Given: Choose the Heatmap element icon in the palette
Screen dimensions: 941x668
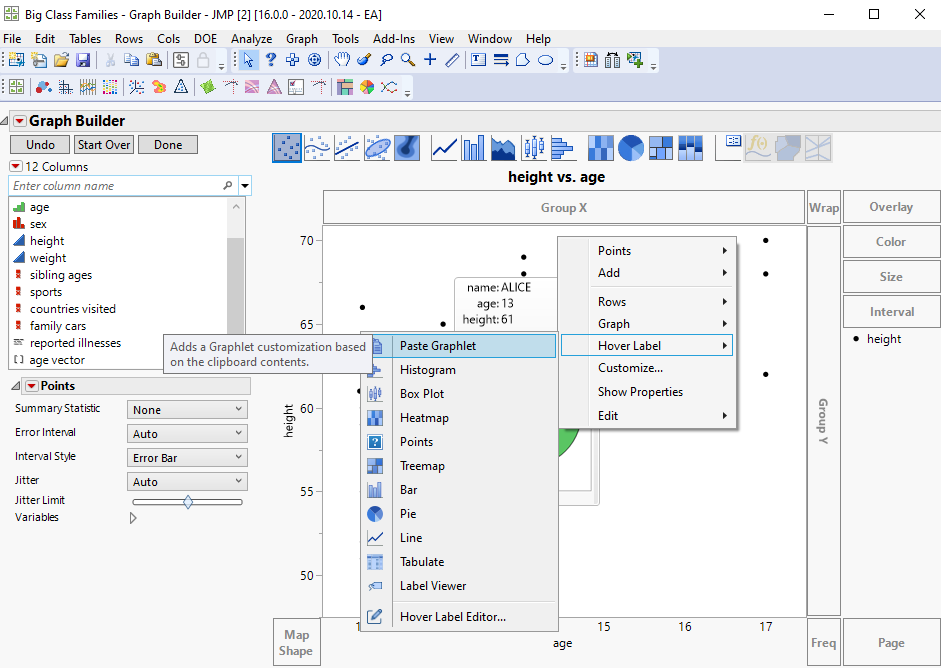Looking at the screenshot, I should pos(600,148).
